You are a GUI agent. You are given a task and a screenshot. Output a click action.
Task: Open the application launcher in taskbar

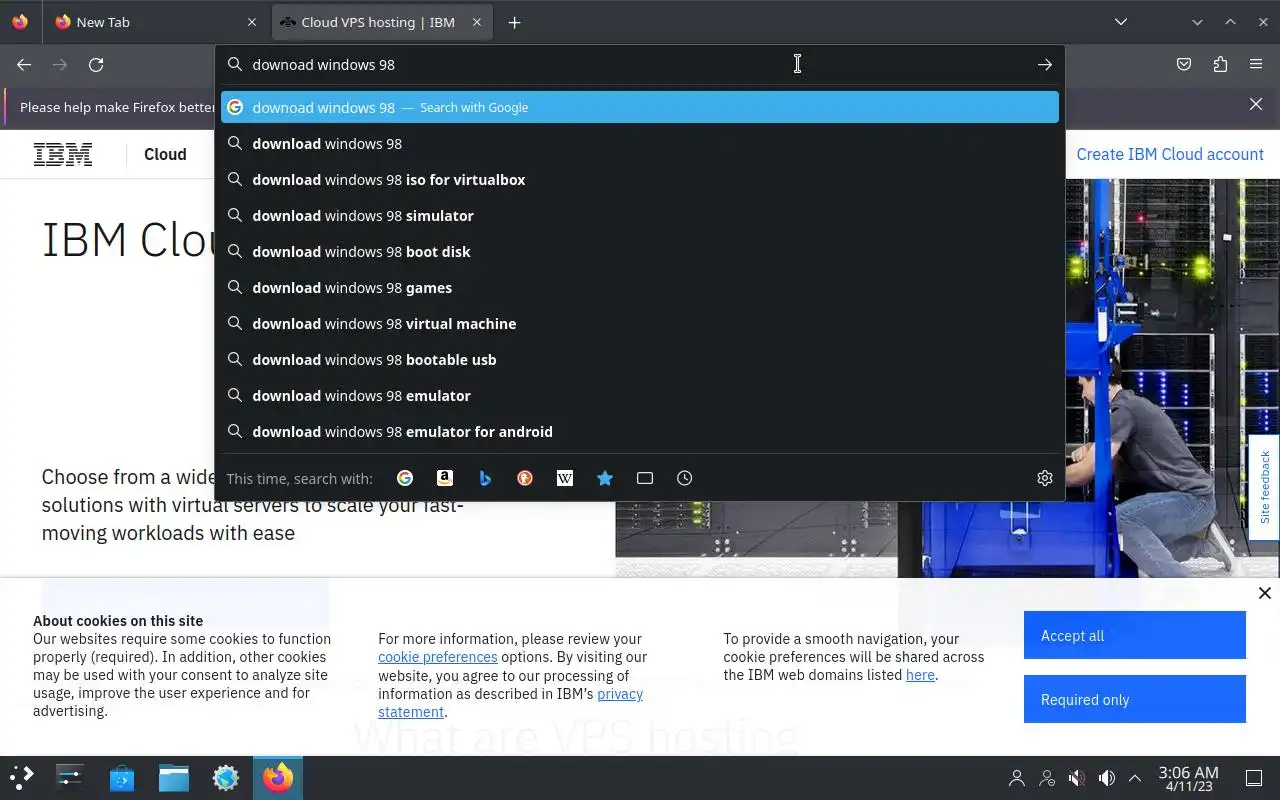click(21, 777)
